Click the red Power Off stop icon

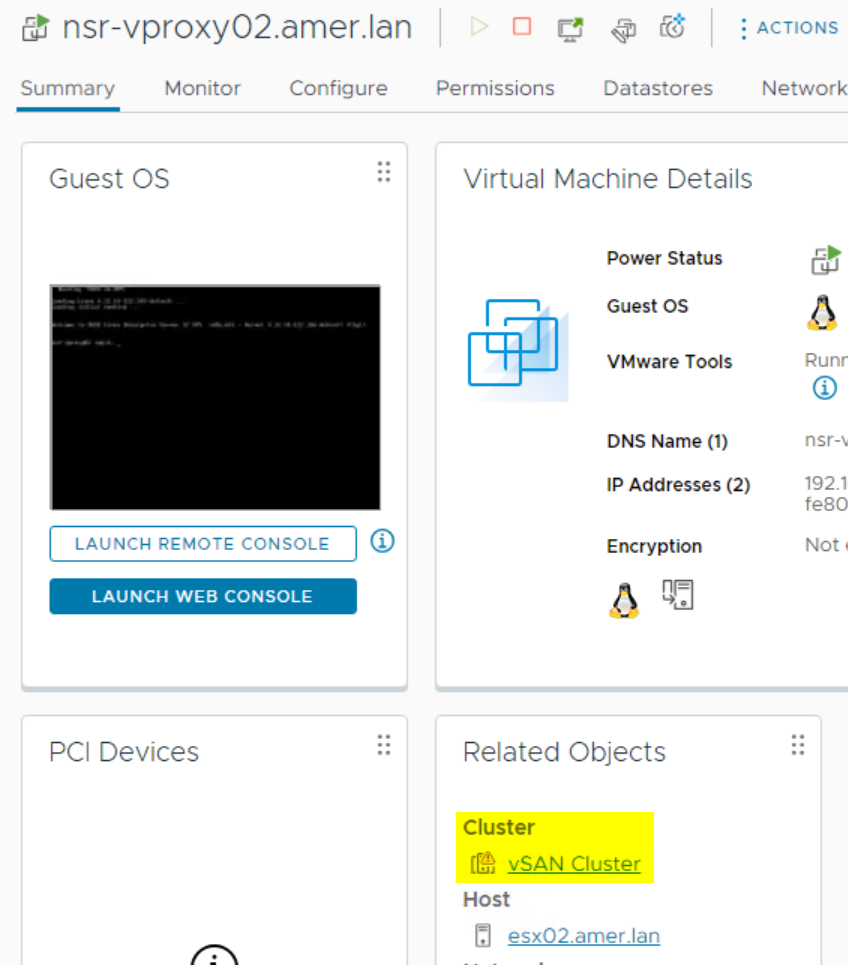[x=522, y=26]
